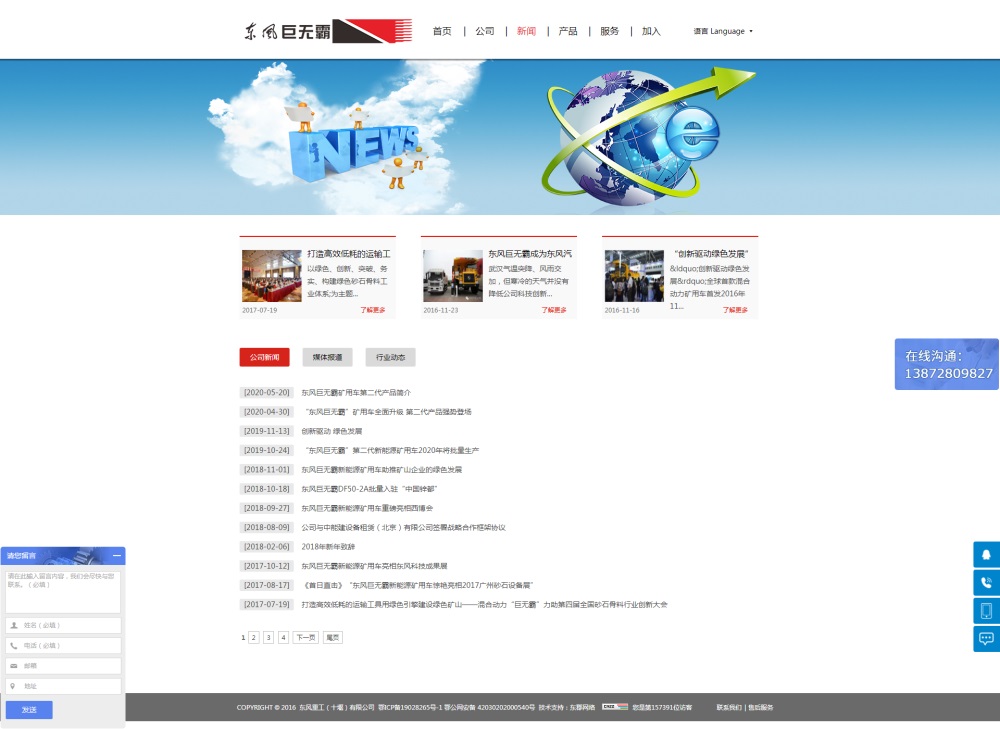Open thumbnail of the 2016-11-23 featured news

pyautogui.click(x=453, y=276)
